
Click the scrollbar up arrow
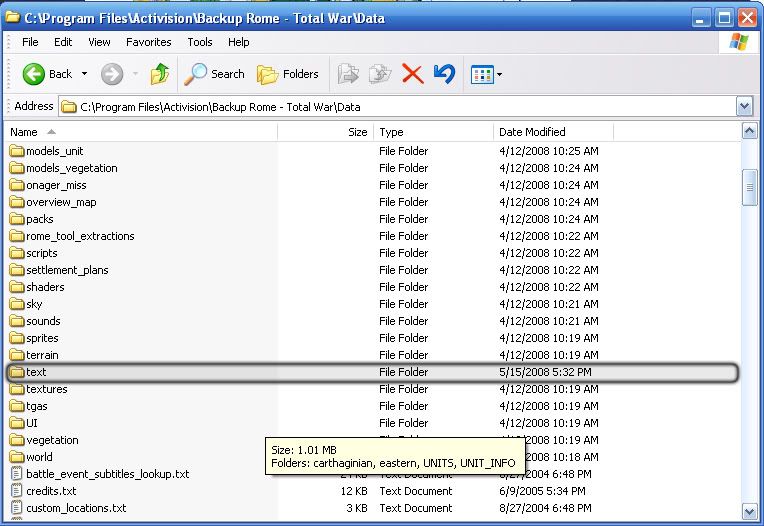pos(749,131)
